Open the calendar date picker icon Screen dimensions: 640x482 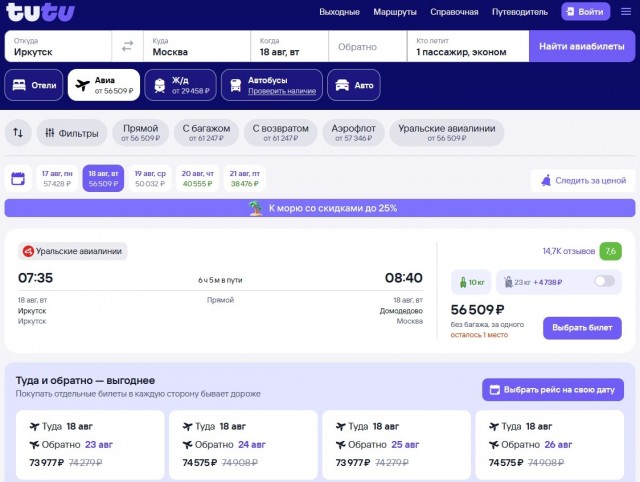18,179
